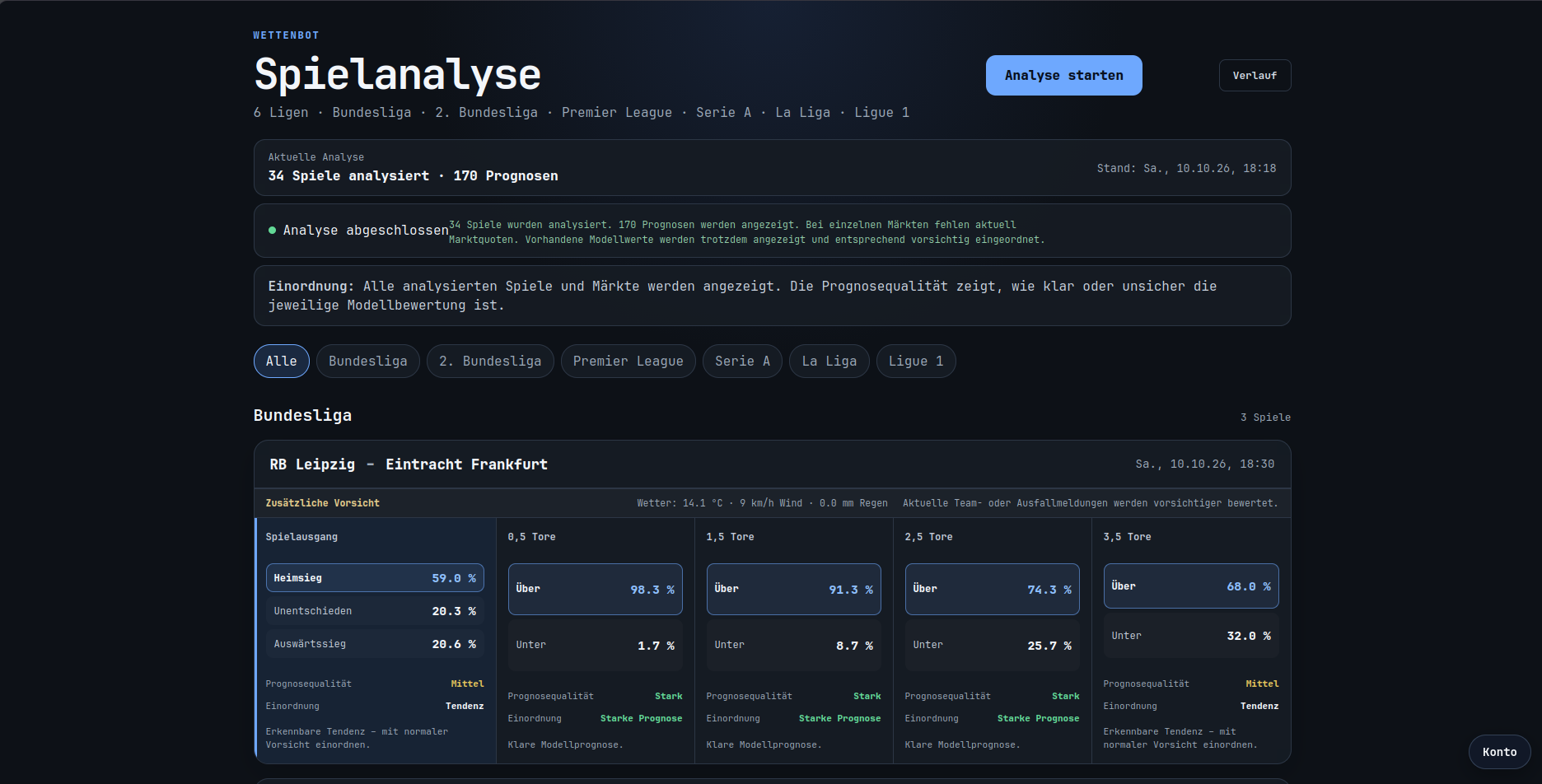Image resolution: width=1542 pixels, height=784 pixels.
Task: Click the Spielausgang column header
Action: 301,536
